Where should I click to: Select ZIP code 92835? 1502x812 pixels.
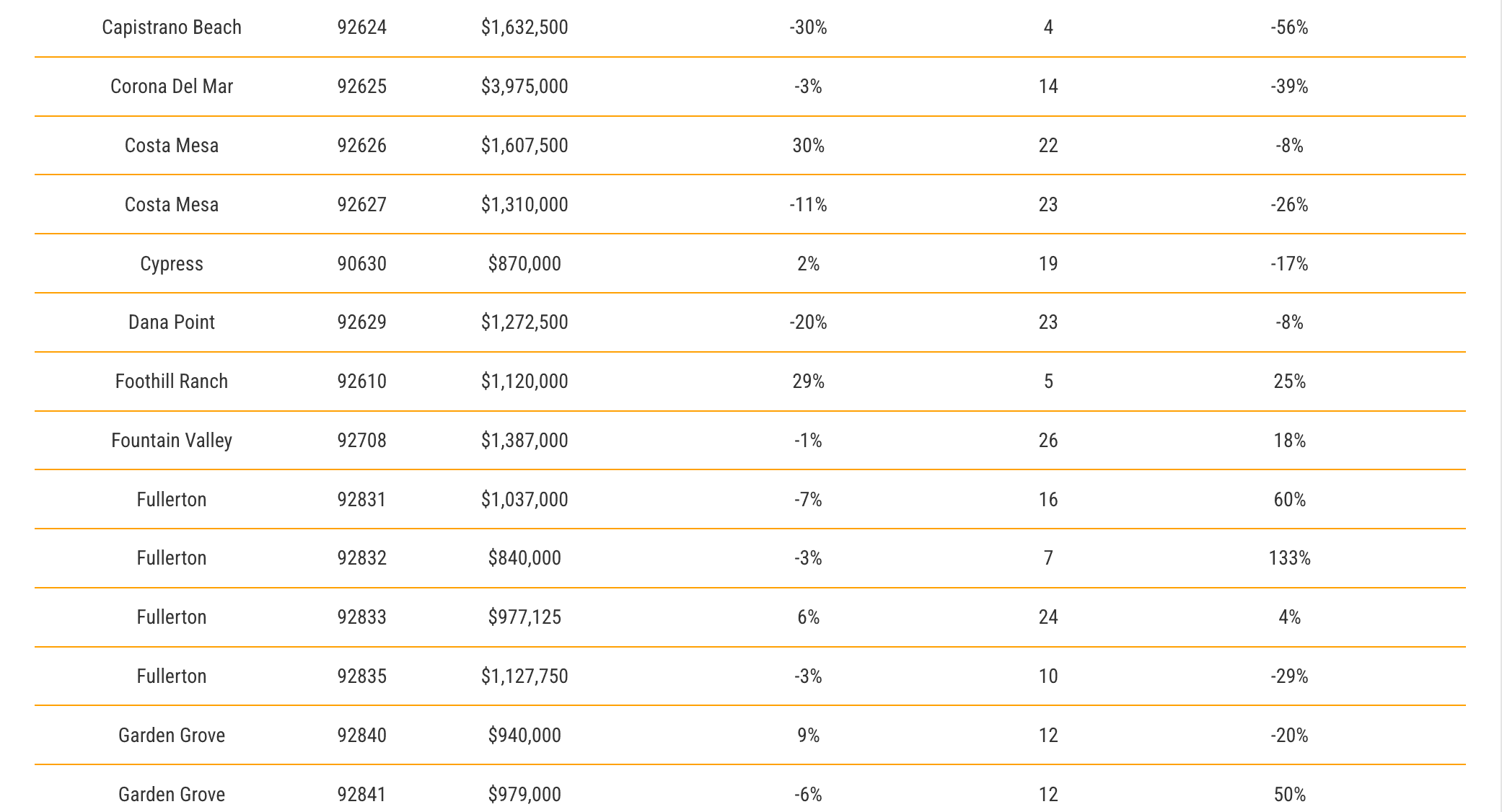[x=361, y=676]
